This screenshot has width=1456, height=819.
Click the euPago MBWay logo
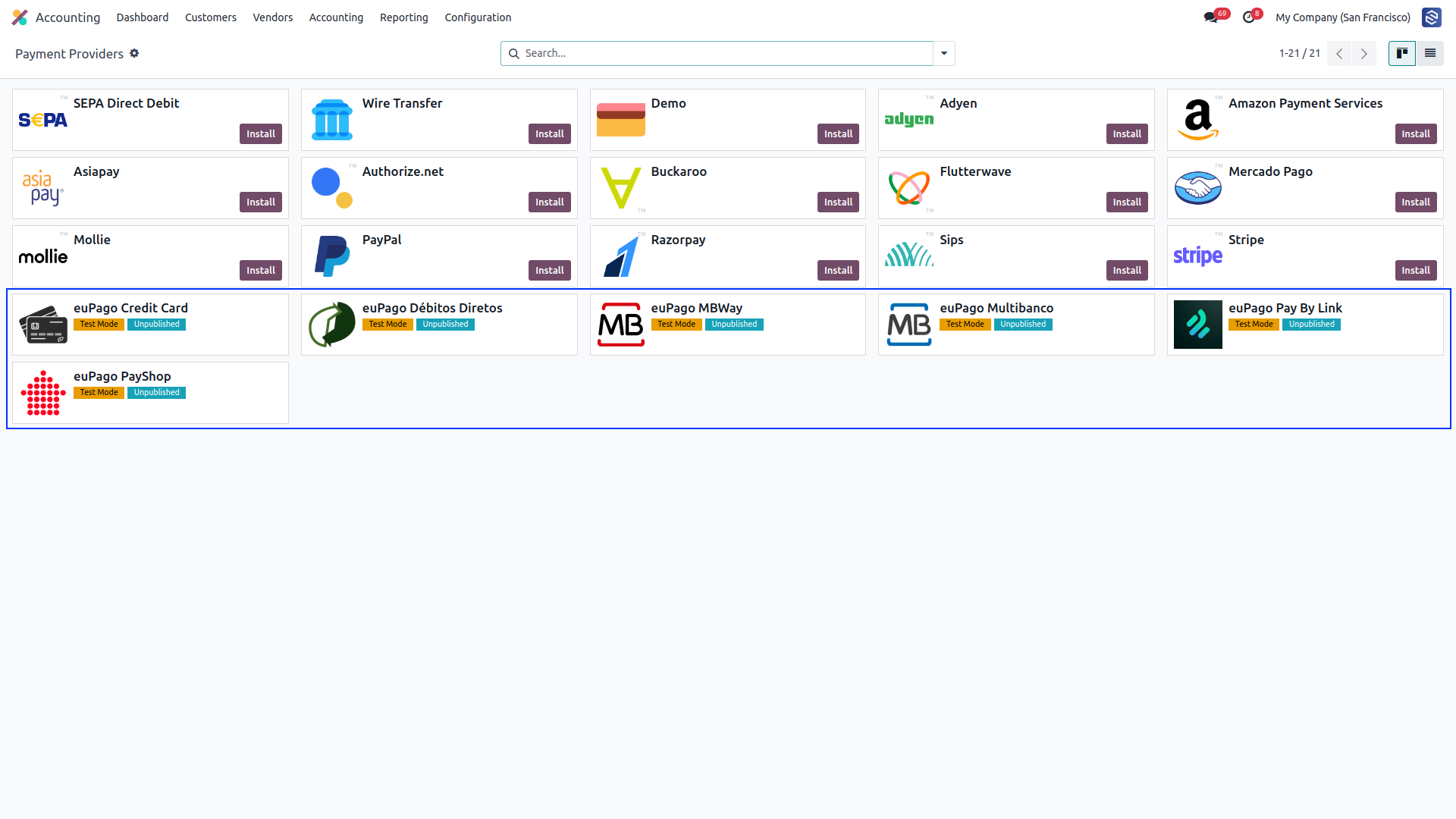click(621, 325)
